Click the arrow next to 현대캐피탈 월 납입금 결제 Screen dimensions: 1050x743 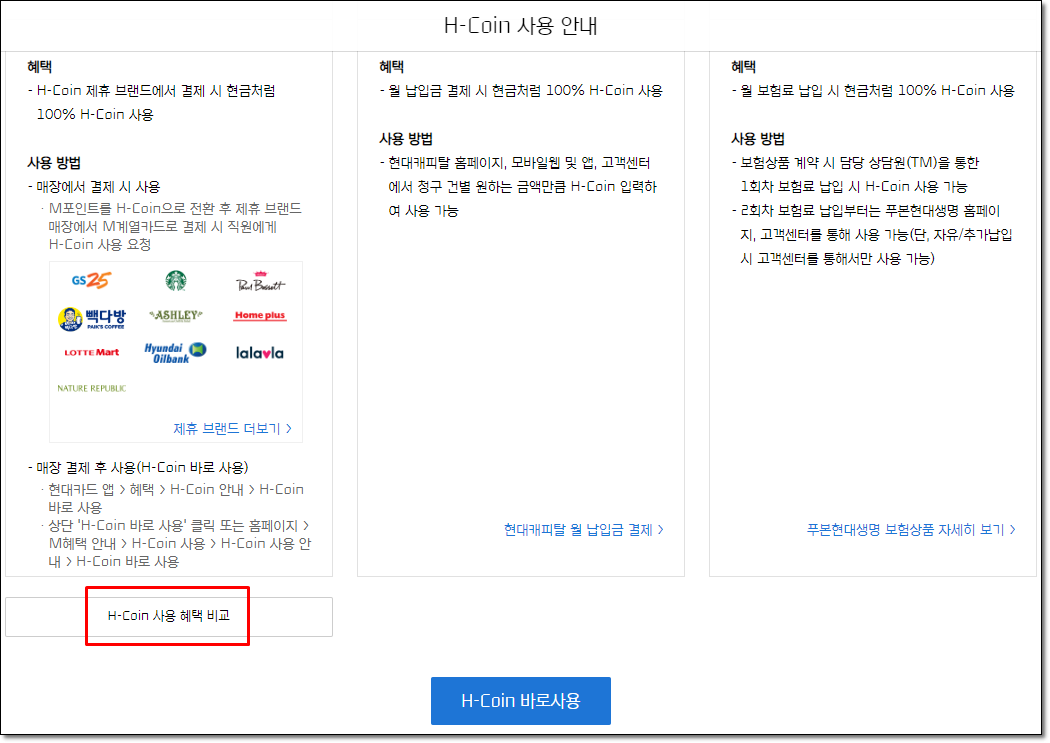tap(658, 531)
